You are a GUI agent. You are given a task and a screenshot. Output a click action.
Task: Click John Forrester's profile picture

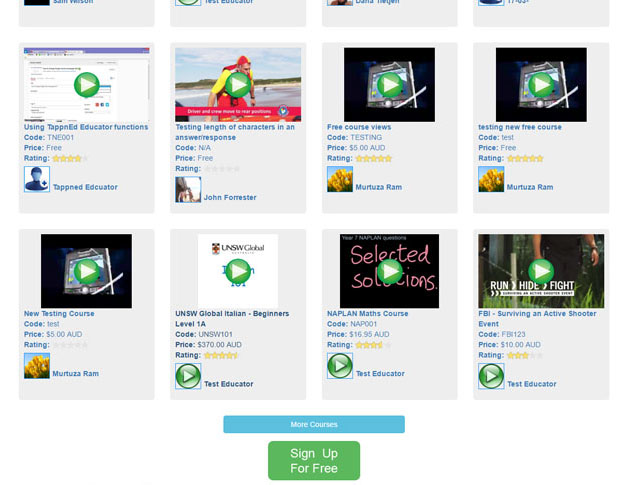click(x=188, y=190)
